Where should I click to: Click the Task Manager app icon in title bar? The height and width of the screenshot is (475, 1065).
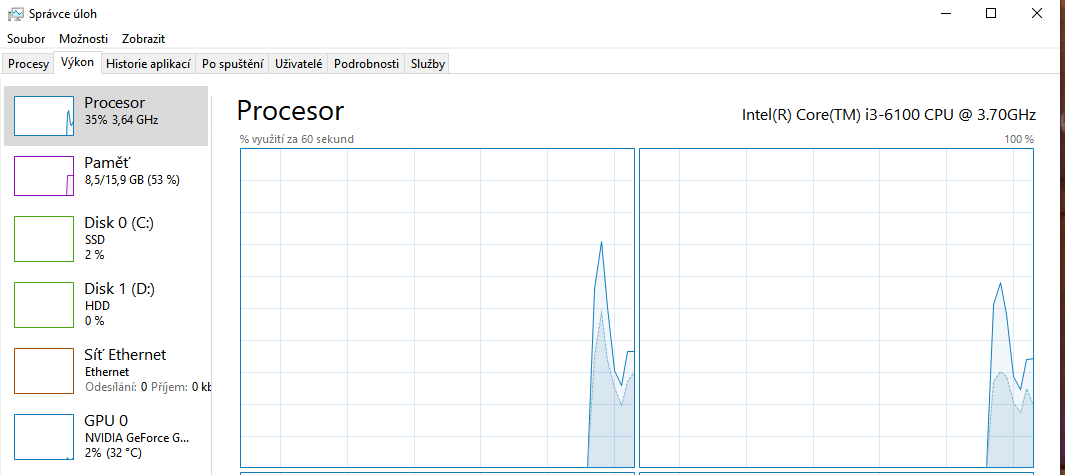[16, 14]
